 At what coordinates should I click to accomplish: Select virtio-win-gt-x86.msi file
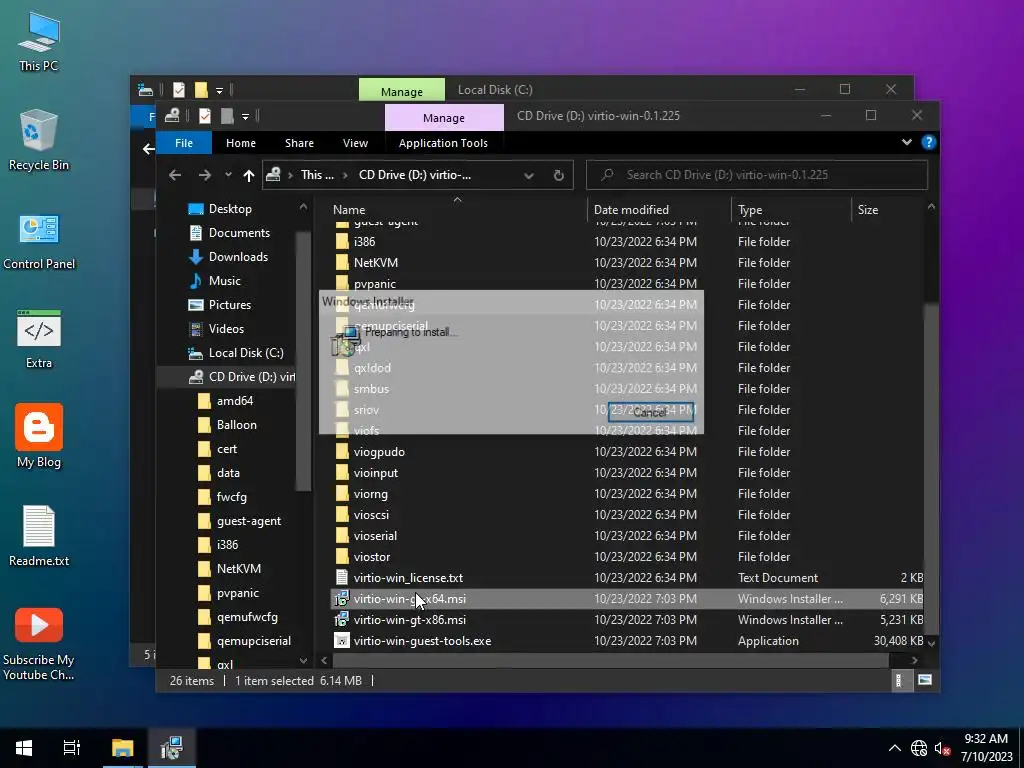click(409, 620)
